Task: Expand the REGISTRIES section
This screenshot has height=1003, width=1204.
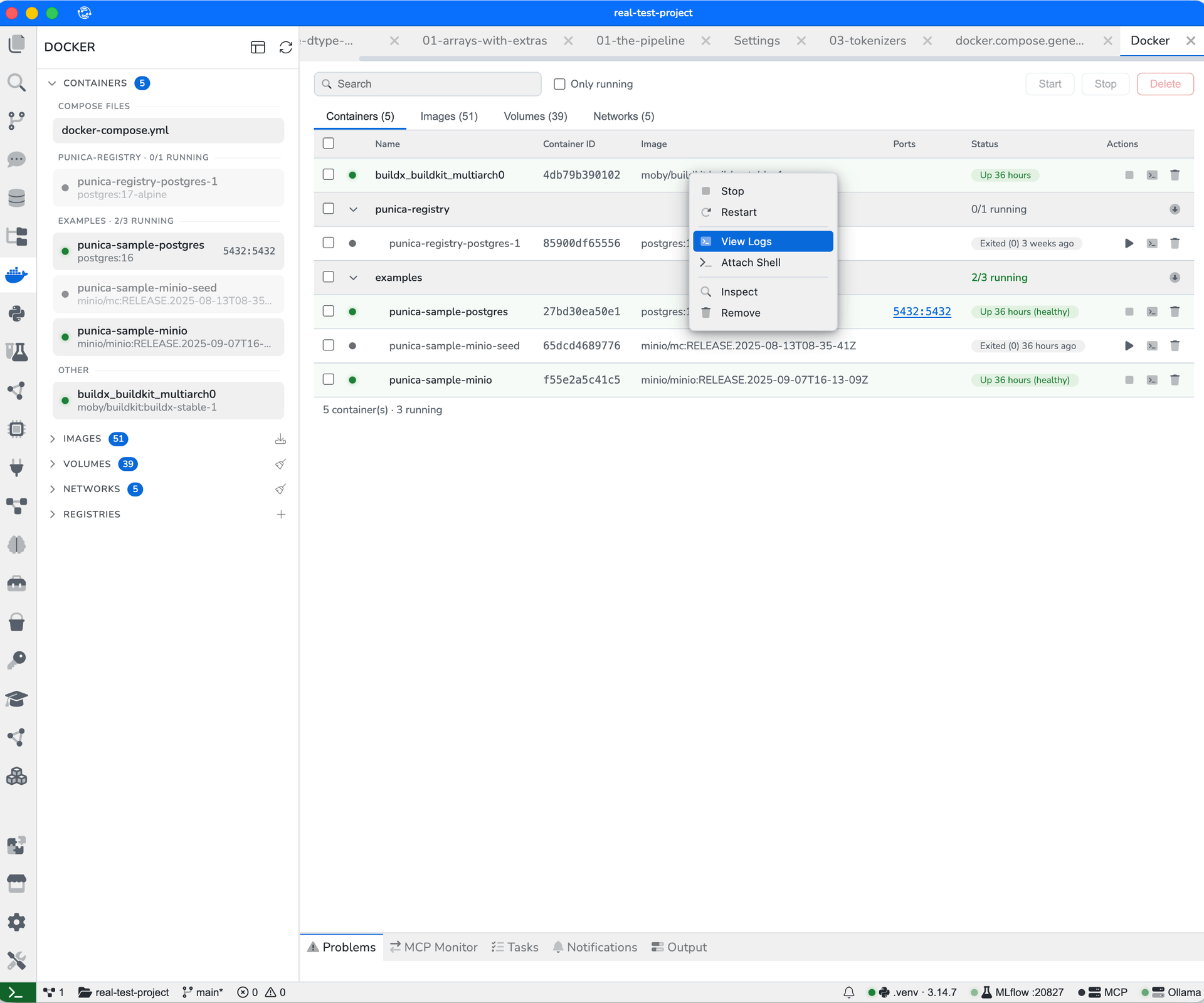Action: [x=53, y=514]
